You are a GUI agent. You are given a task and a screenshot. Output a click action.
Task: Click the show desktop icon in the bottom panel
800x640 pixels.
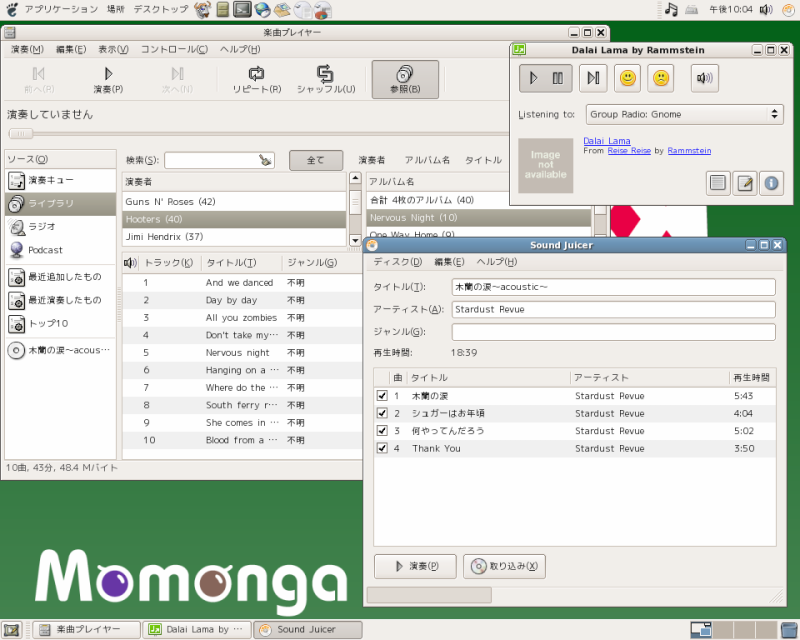point(12,630)
